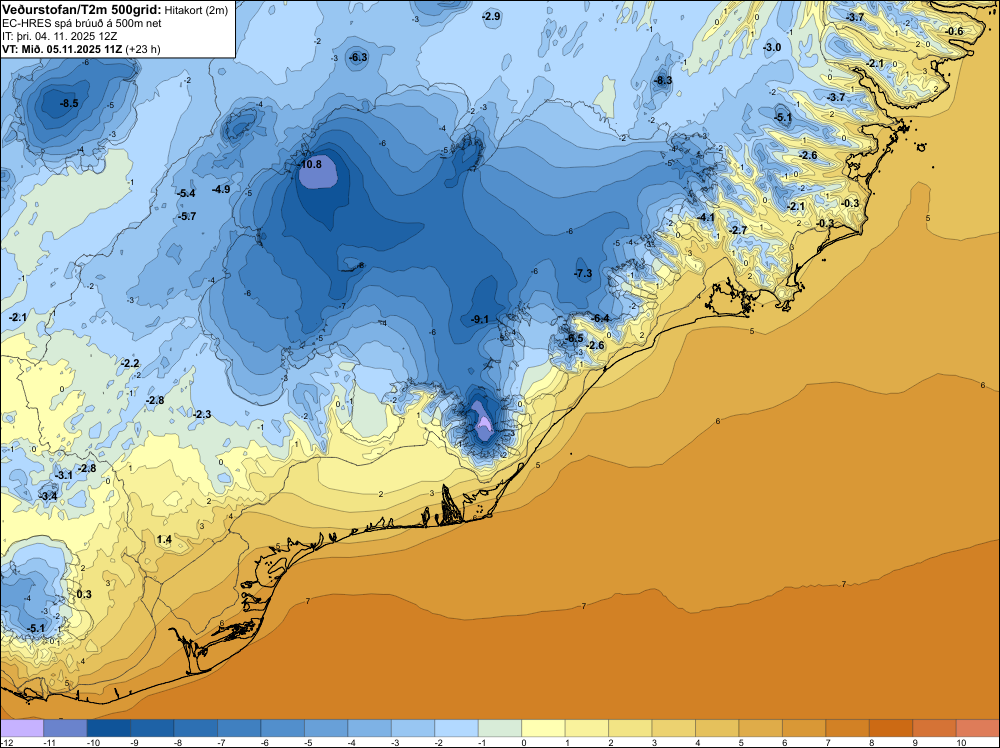Viewport: 1000px width, 748px height.
Task: Select the -2.2 temperature label
Action: (x=129, y=363)
